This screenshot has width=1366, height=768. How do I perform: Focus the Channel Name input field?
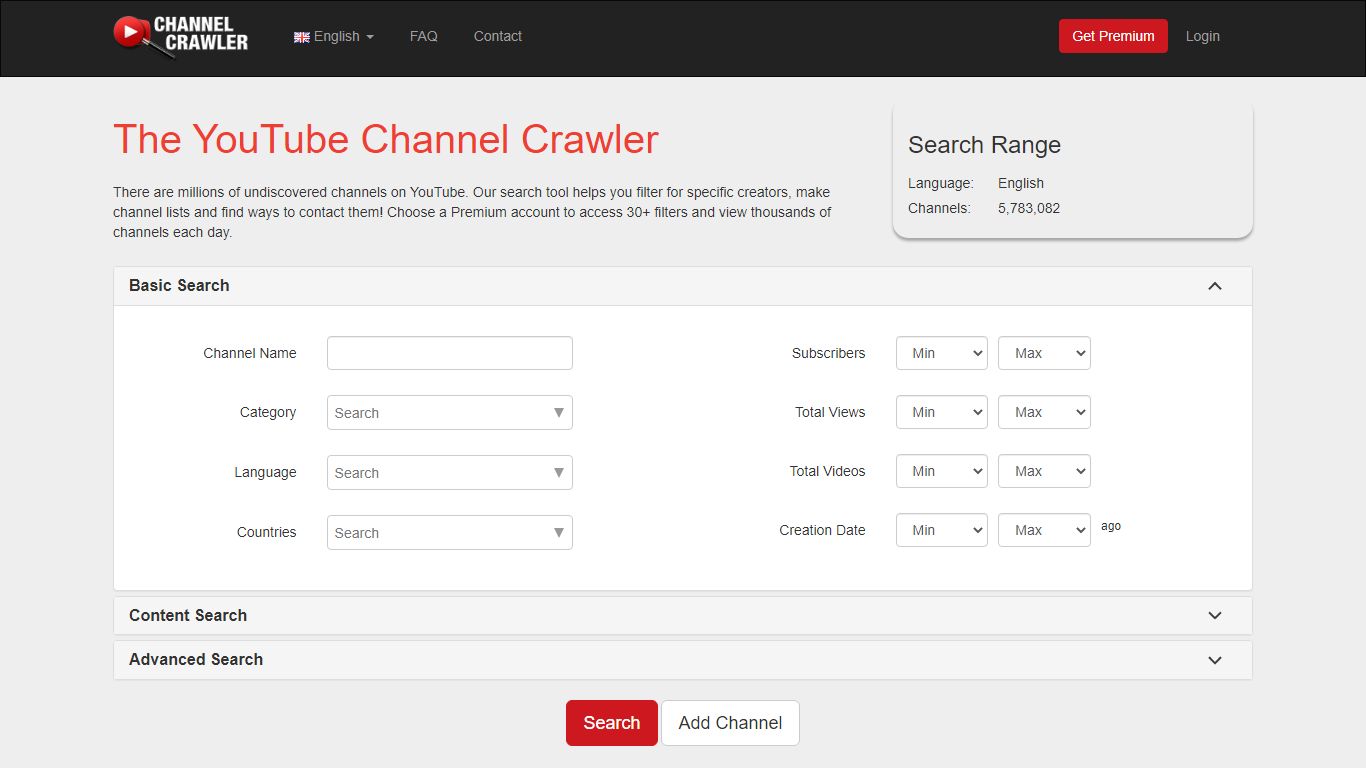pos(450,353)
